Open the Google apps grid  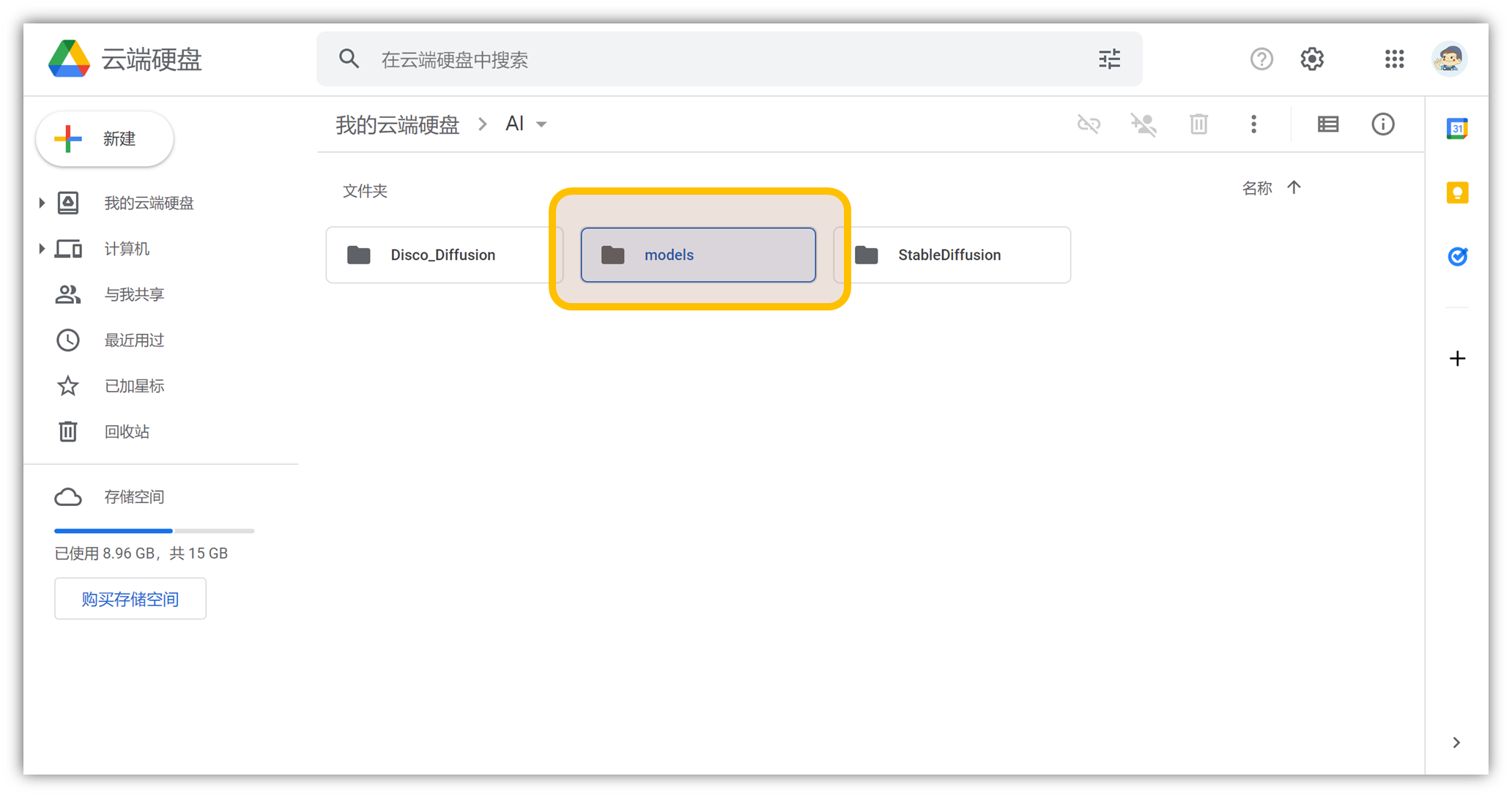click(x=1394, y=59)
